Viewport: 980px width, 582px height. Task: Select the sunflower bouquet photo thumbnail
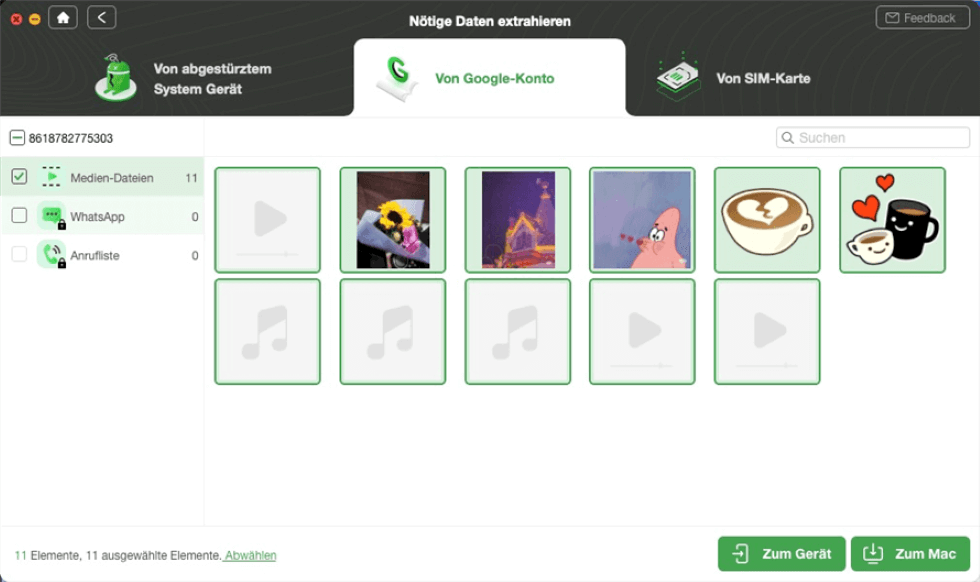392,219
